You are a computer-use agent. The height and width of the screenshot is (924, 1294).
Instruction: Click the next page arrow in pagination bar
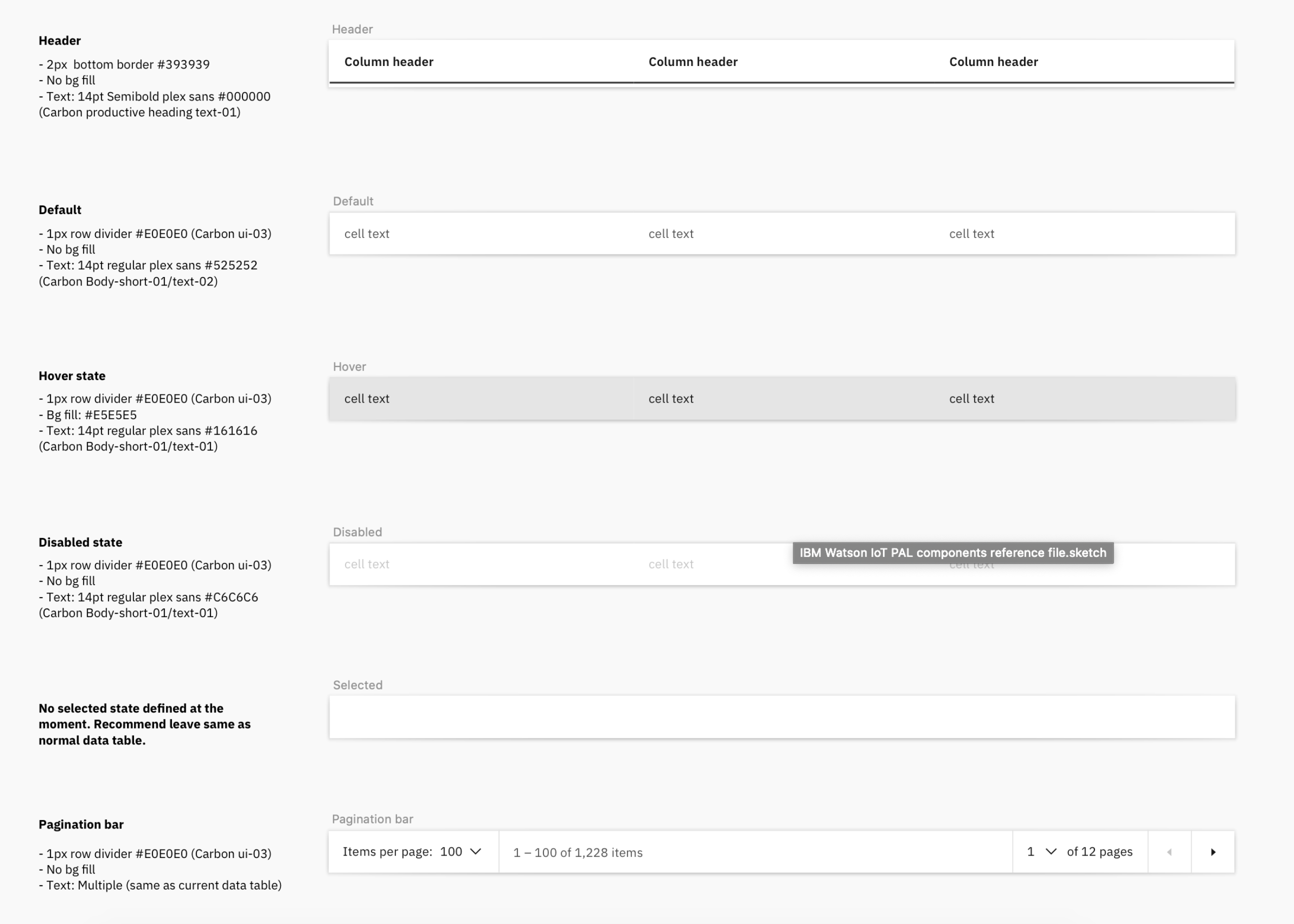pyautogui.click(x=1213, y=851)
